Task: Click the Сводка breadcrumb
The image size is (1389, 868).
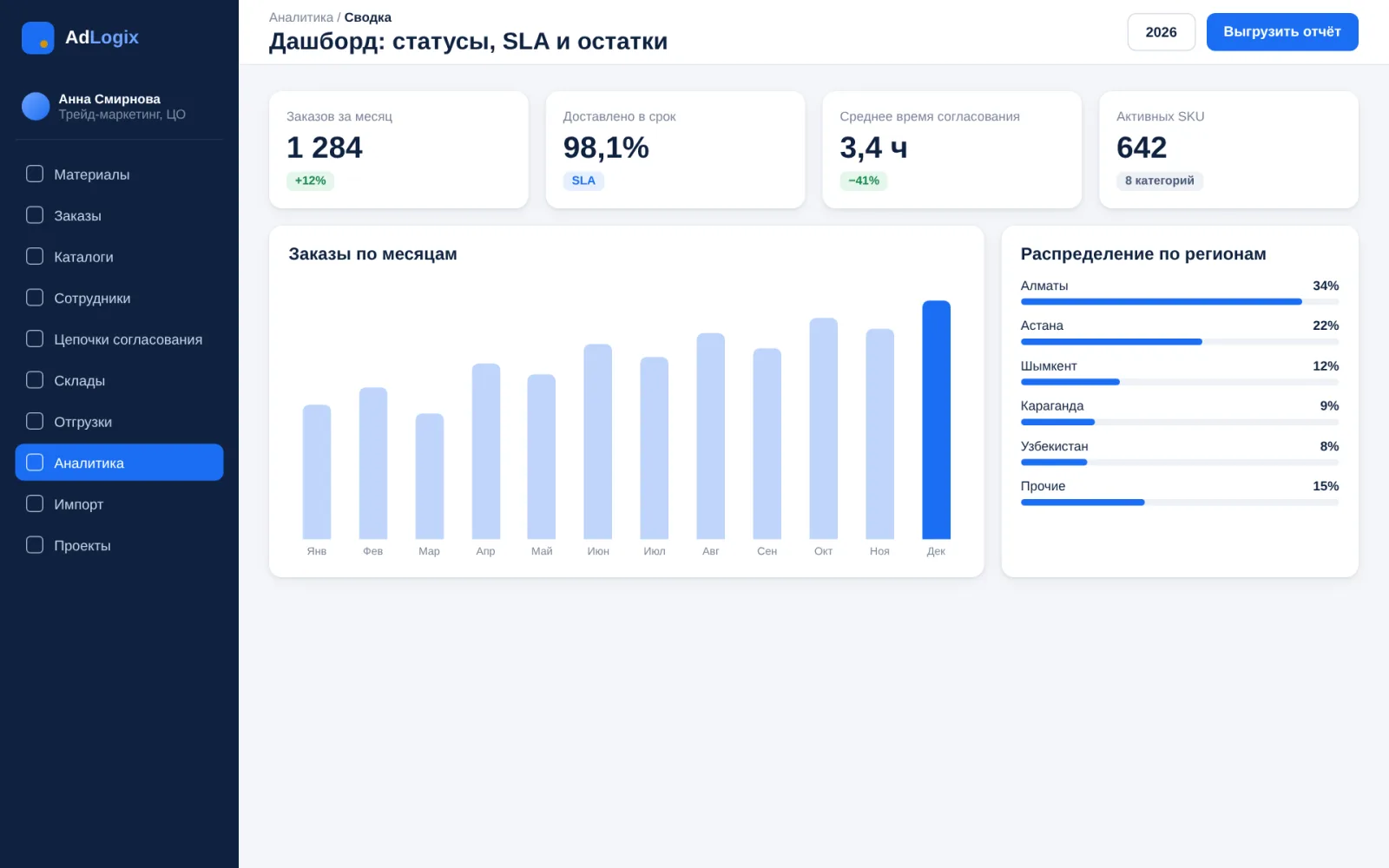Action: pos(368,17)
